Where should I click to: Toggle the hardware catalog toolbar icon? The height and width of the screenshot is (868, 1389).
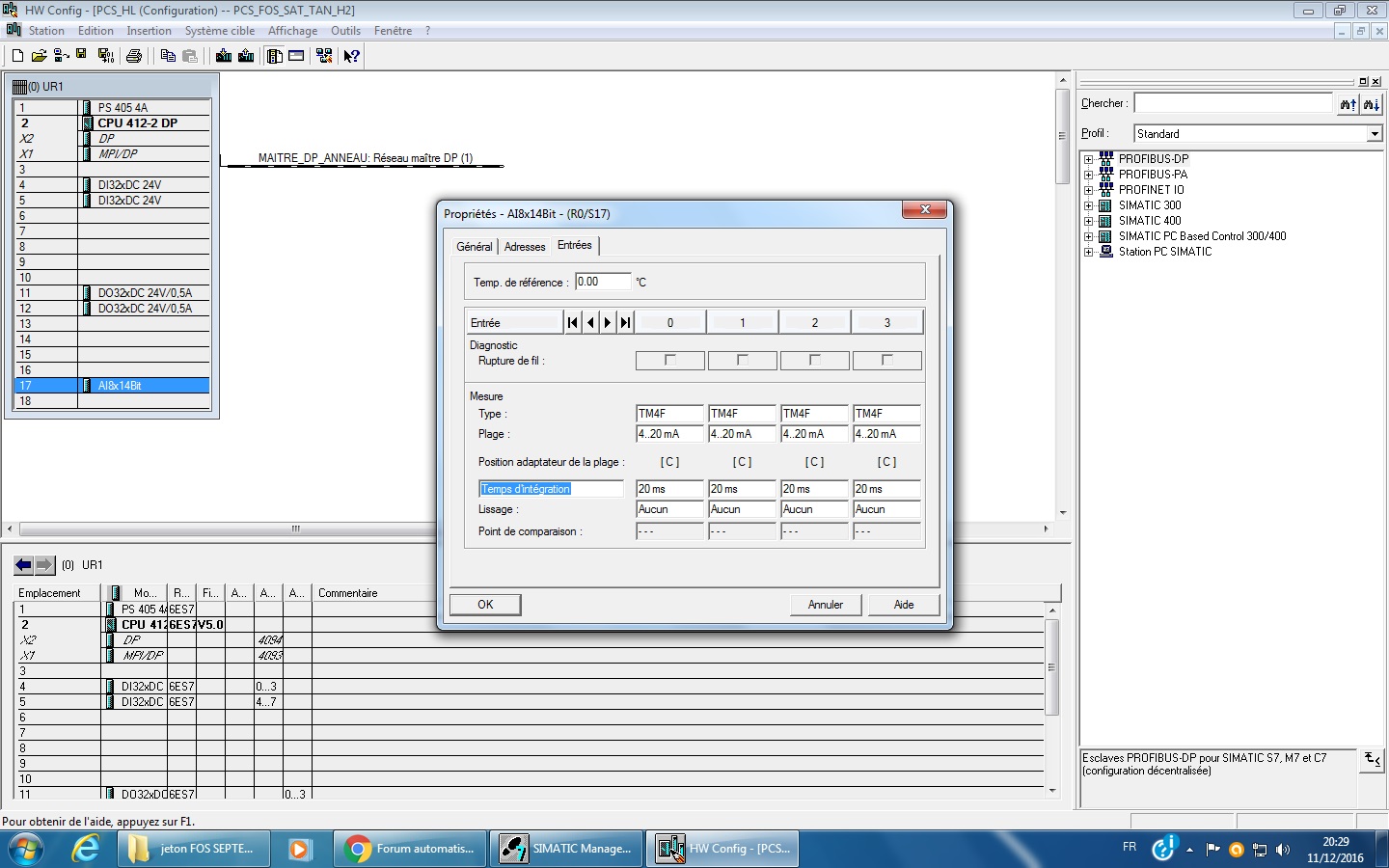(275, 56)
